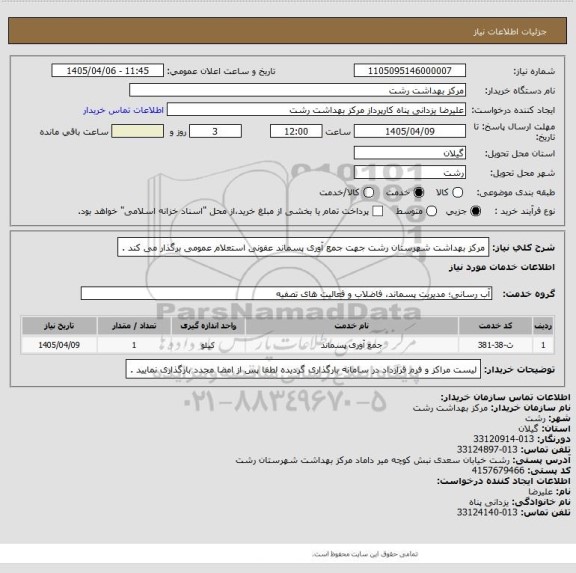Choose متوسط purchase process option
The width and height of the screenshot is (576, 573).
(431, 211)
